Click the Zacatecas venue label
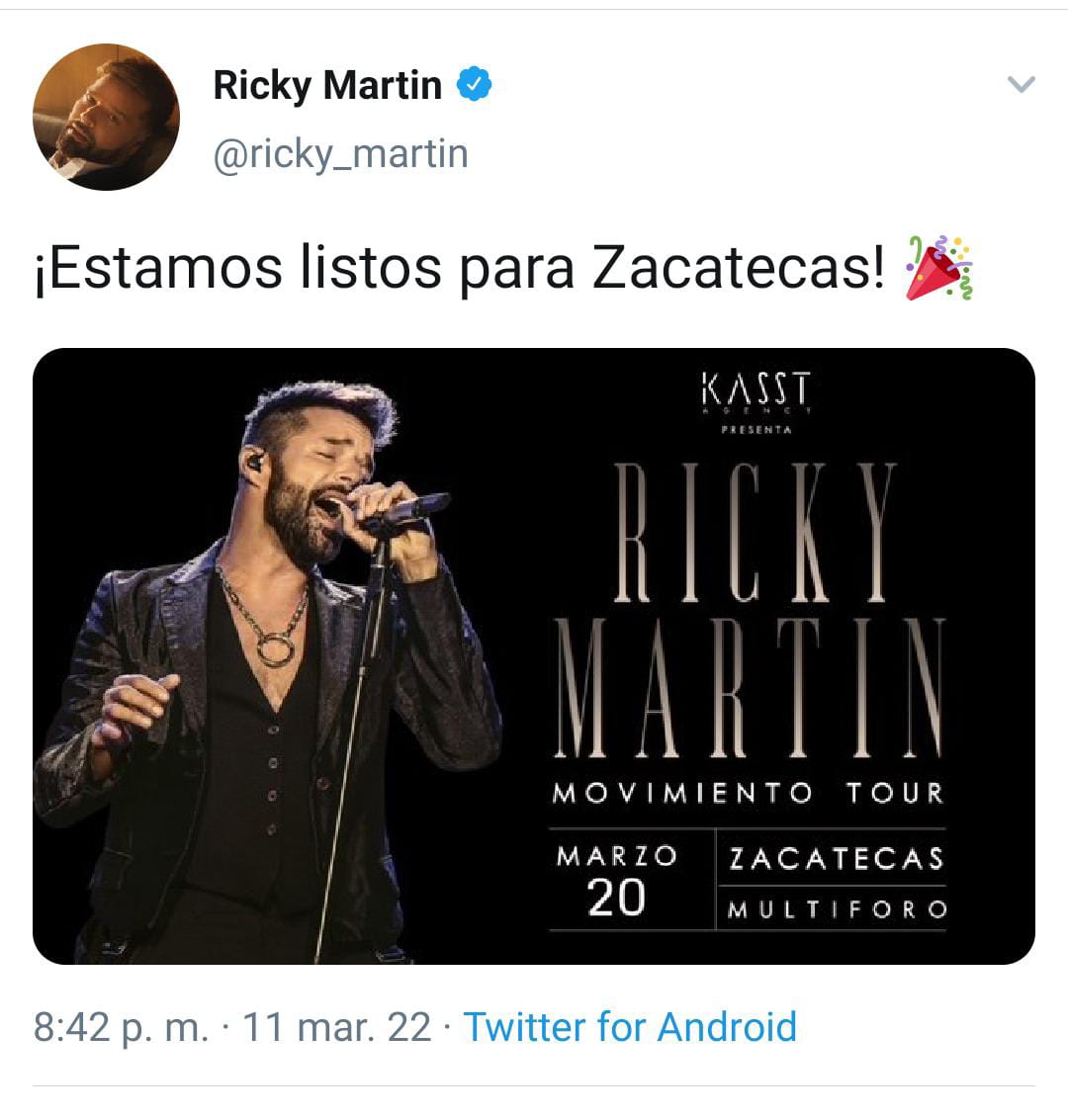The height and width of the screenshot is (1120, 1068). pyautogui.click(x=837, y=858)
